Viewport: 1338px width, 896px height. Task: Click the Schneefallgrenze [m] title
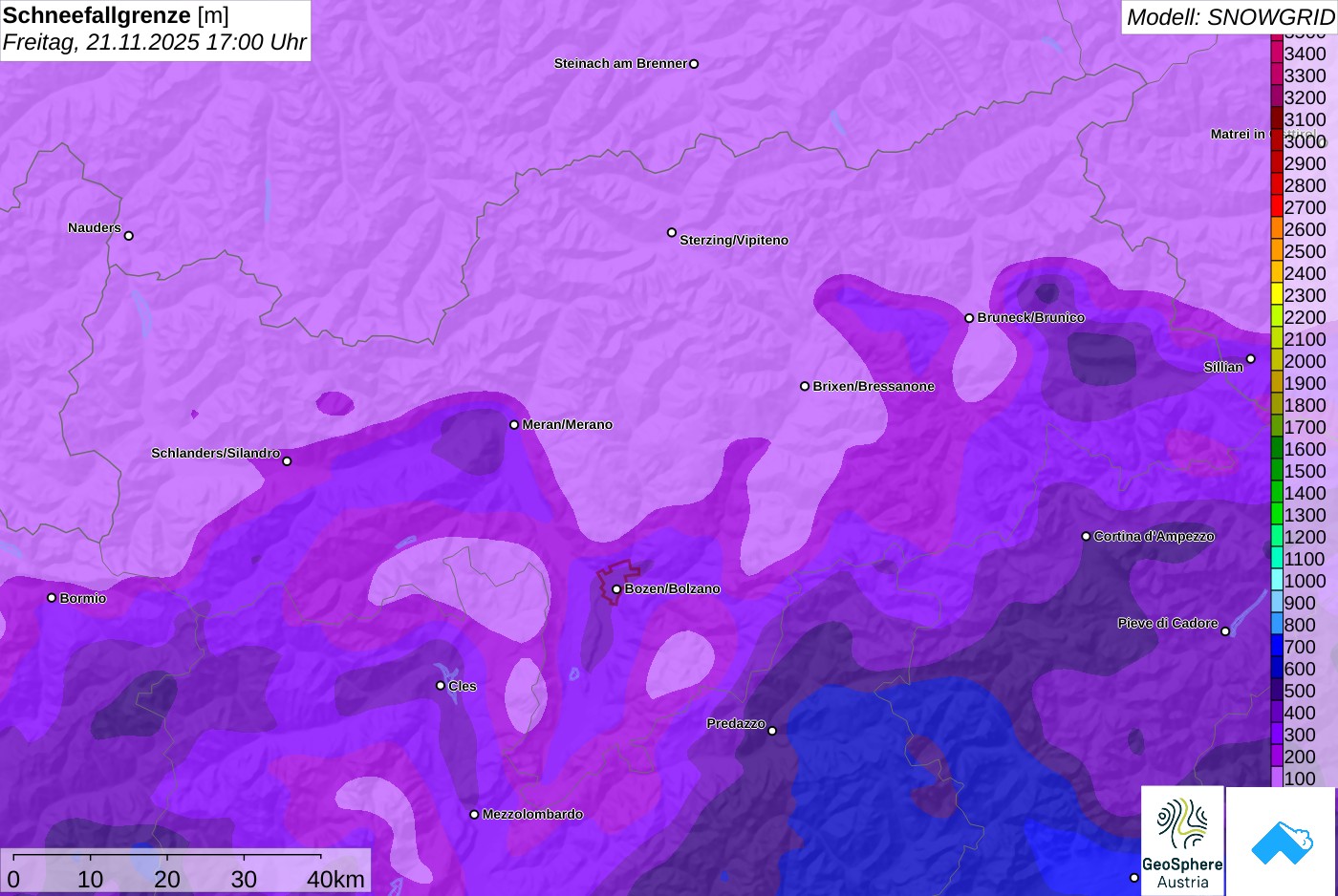click(116, 15)
